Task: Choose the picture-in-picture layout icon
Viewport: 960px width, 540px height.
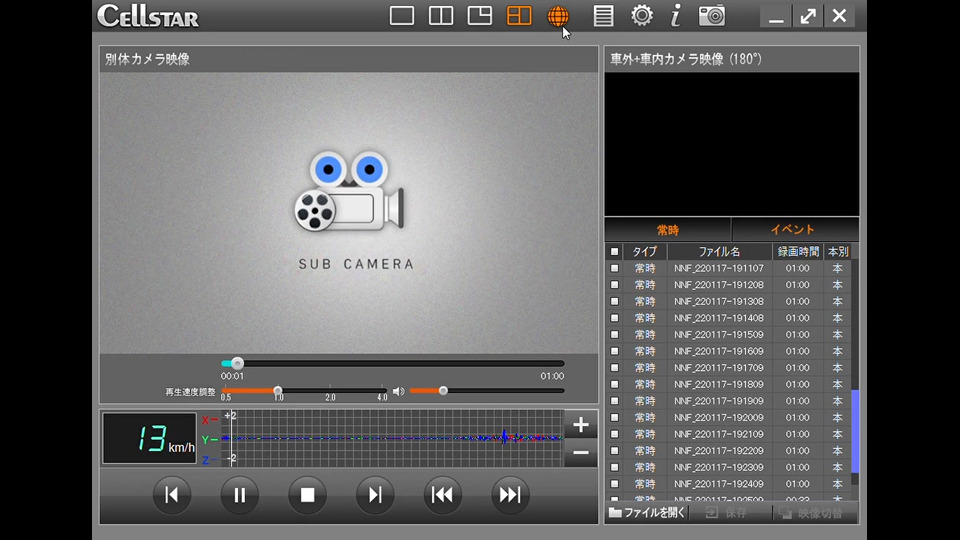Action: 480,16
